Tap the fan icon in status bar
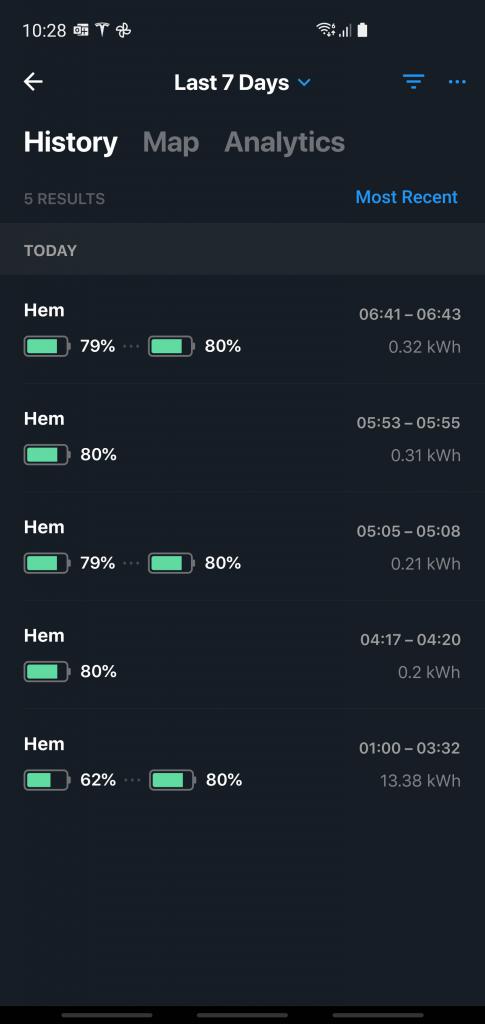The width and height of the screenshot is (485, 1024). [x=123, y=30]
